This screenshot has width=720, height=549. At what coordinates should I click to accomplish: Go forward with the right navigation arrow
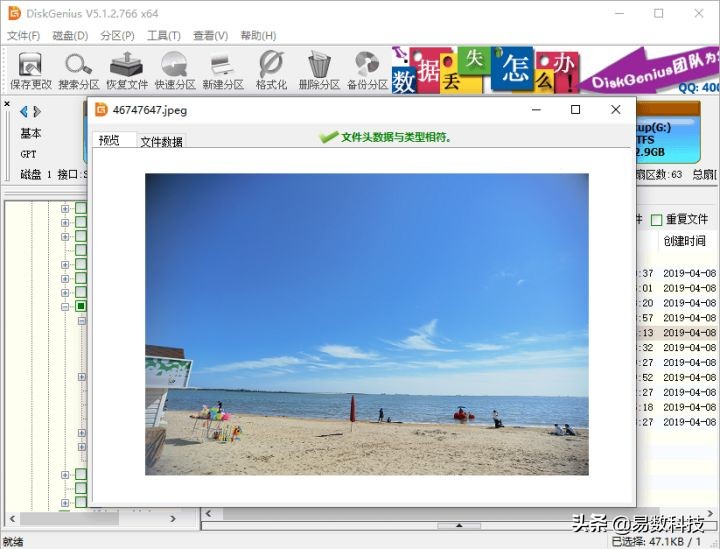37,111
